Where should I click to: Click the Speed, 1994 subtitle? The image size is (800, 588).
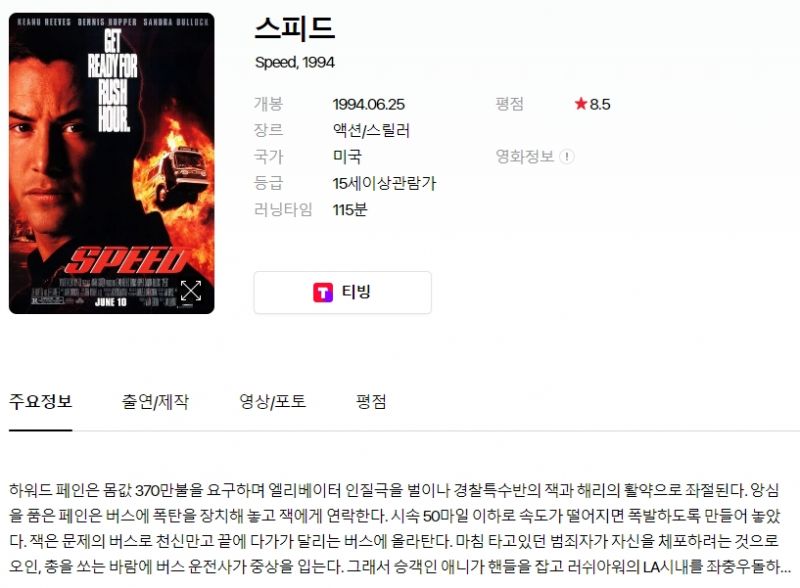click(x=295, y=63)
